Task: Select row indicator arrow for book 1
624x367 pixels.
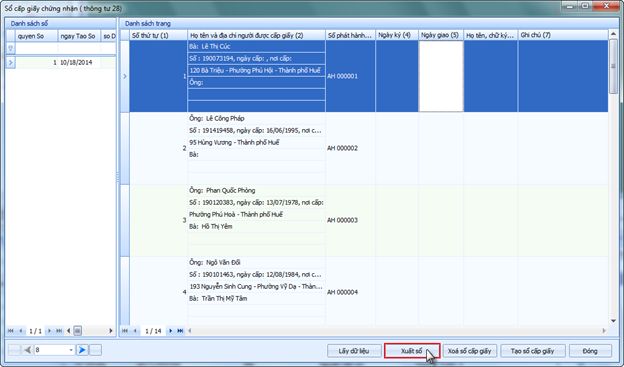Action: pos(10,62)
